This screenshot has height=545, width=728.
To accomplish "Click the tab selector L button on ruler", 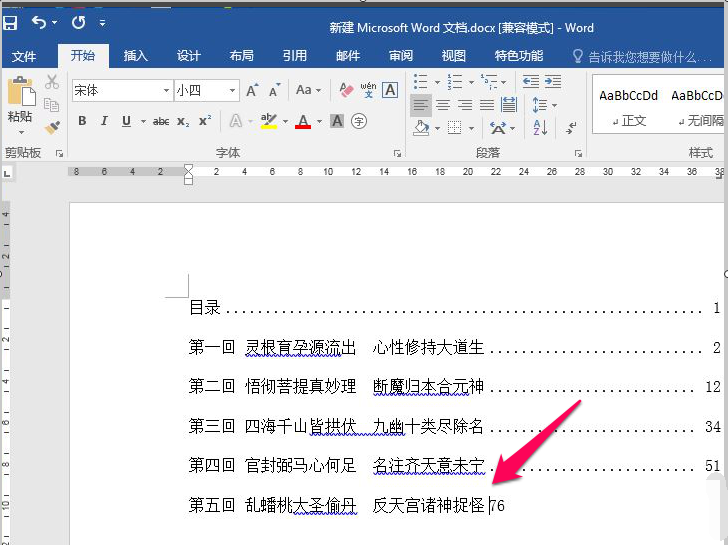I will click(7, 174).
